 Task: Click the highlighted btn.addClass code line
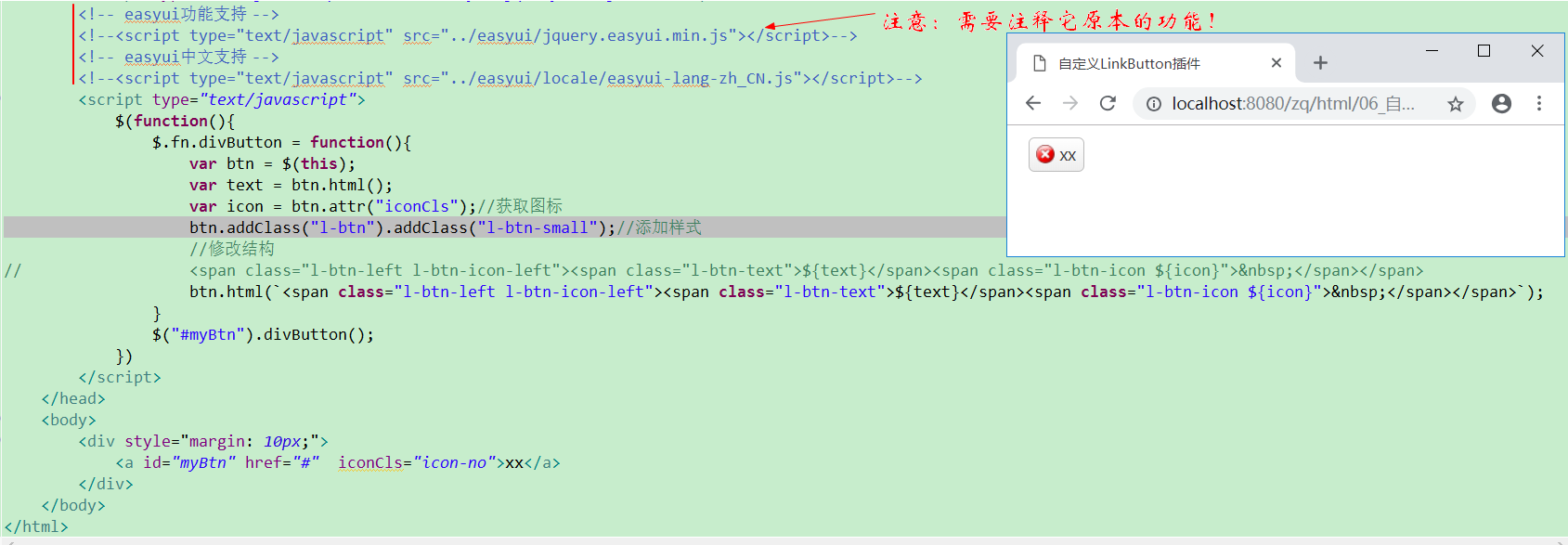[x=446, y=227]
